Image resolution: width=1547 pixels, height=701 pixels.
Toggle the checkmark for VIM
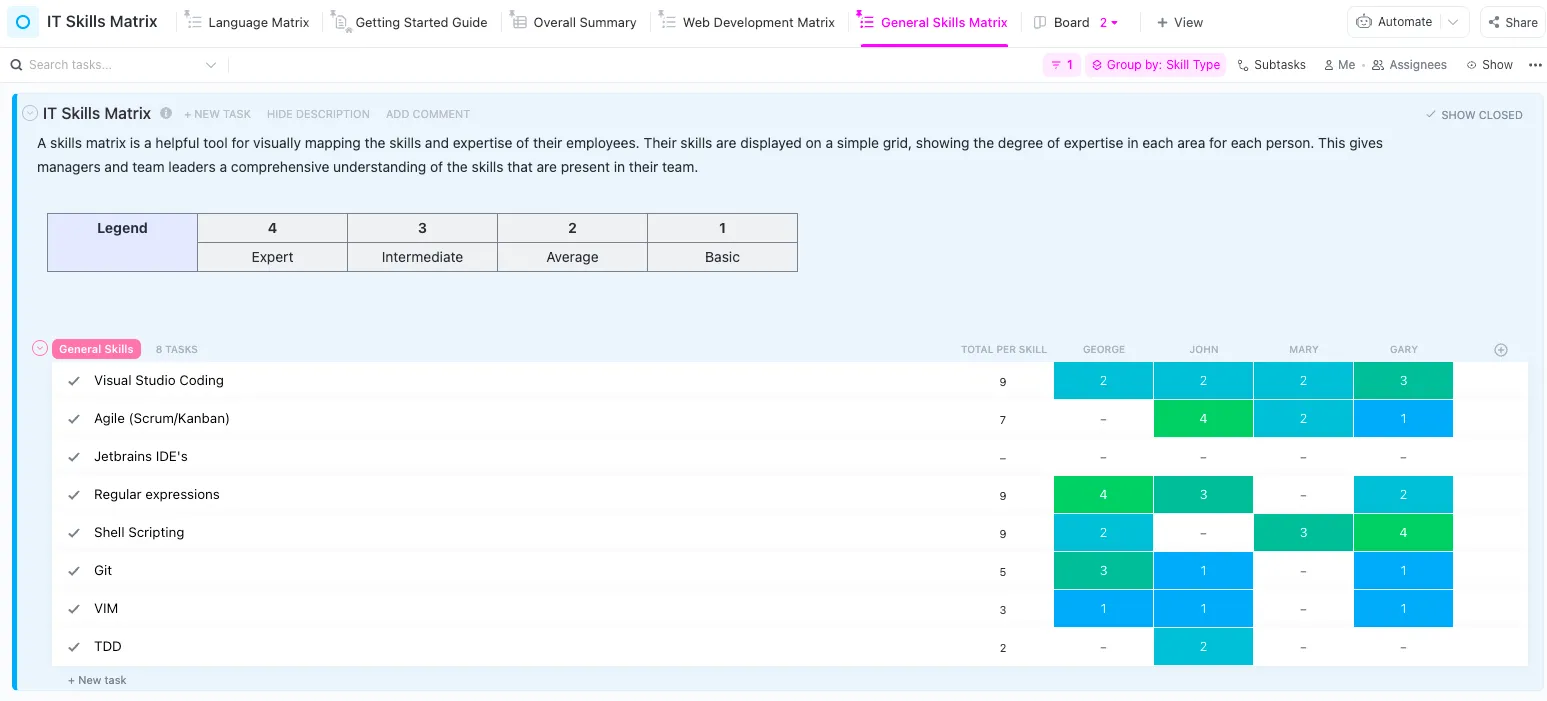(x=73, y=609)
